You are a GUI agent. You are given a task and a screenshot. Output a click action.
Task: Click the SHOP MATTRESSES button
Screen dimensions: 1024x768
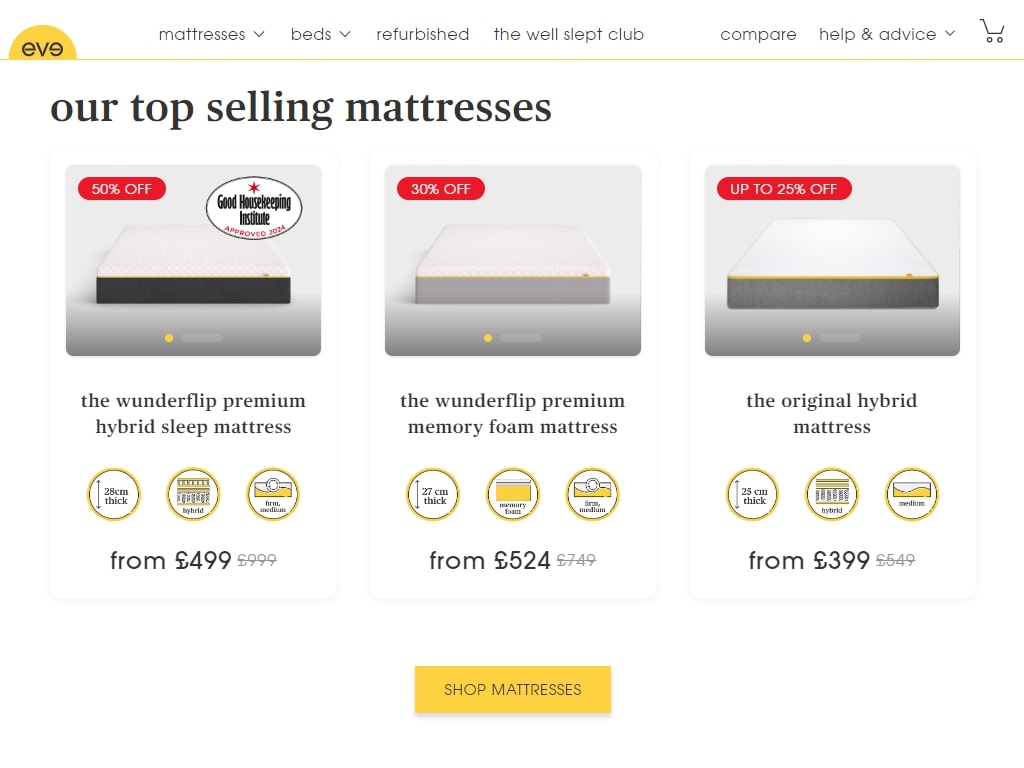(513, 690)
